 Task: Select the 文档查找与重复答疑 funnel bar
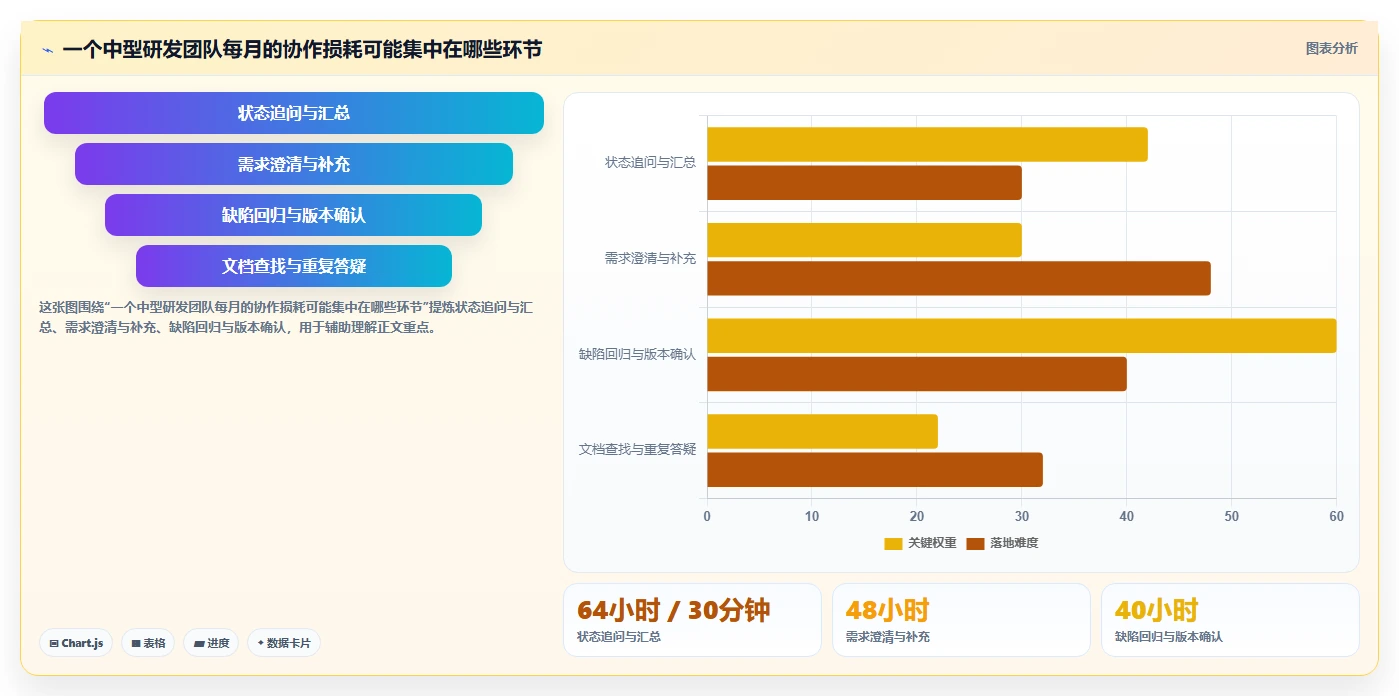click(x=294, y=266)
